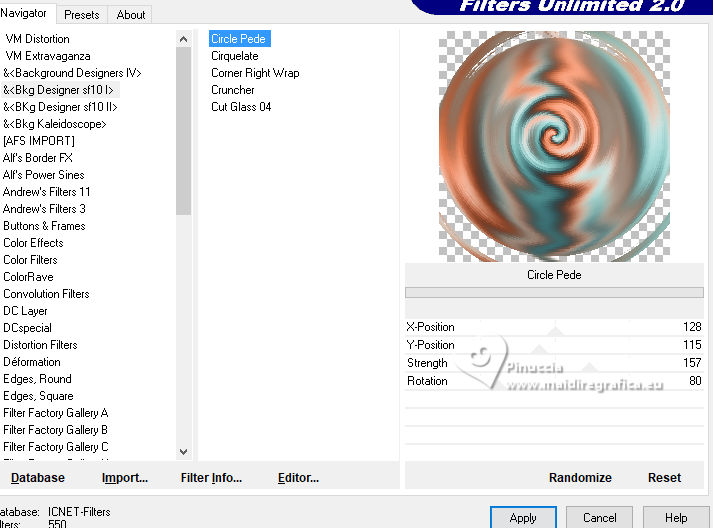Viewport: 713px width, 528px height.
Task: Select Filter Factory Gallery A category
Action: (x=55, y=413)
